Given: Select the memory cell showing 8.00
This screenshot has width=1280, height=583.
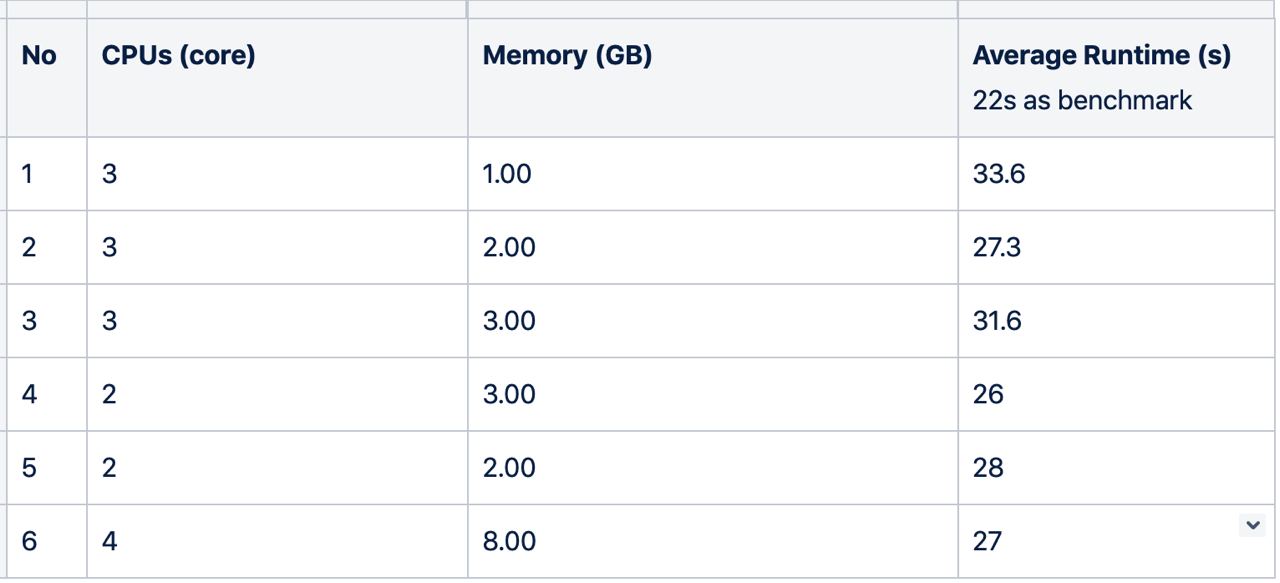Looking at the screenshot, I should (x=713, y=541).
